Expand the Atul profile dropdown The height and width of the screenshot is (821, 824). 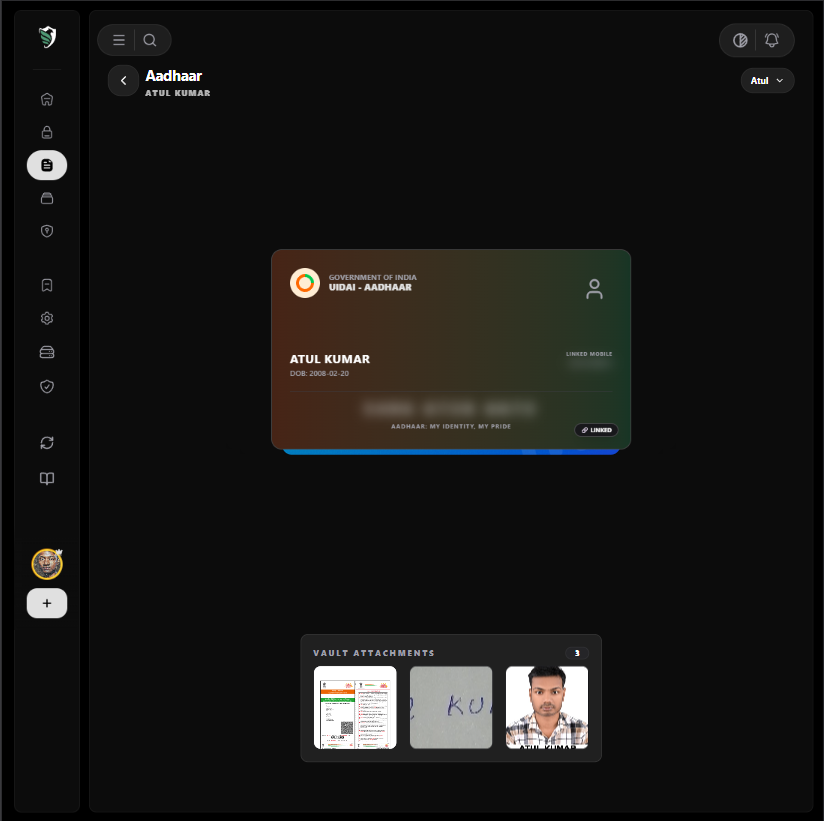click(x=767, y=80)
